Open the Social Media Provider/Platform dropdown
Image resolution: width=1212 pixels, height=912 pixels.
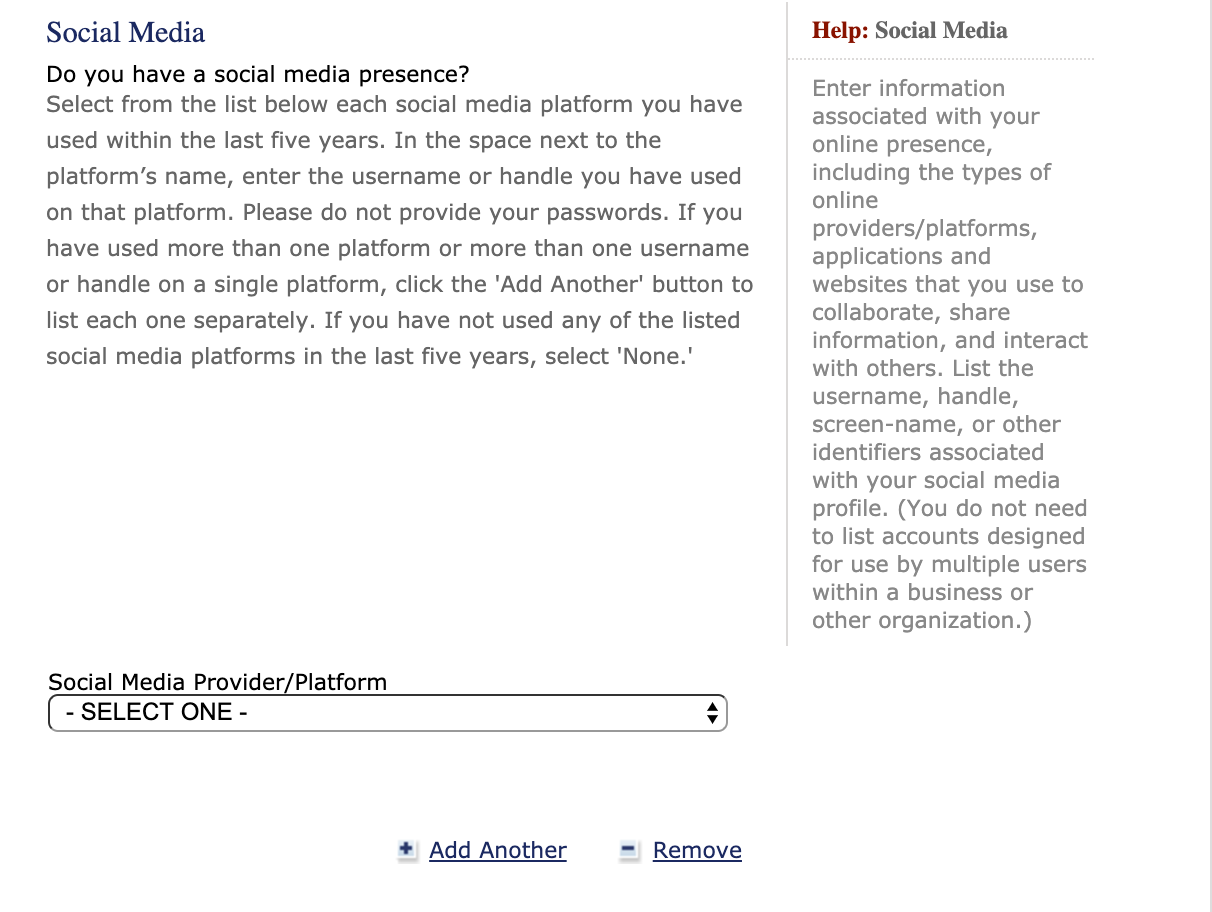tap(387, 713)
